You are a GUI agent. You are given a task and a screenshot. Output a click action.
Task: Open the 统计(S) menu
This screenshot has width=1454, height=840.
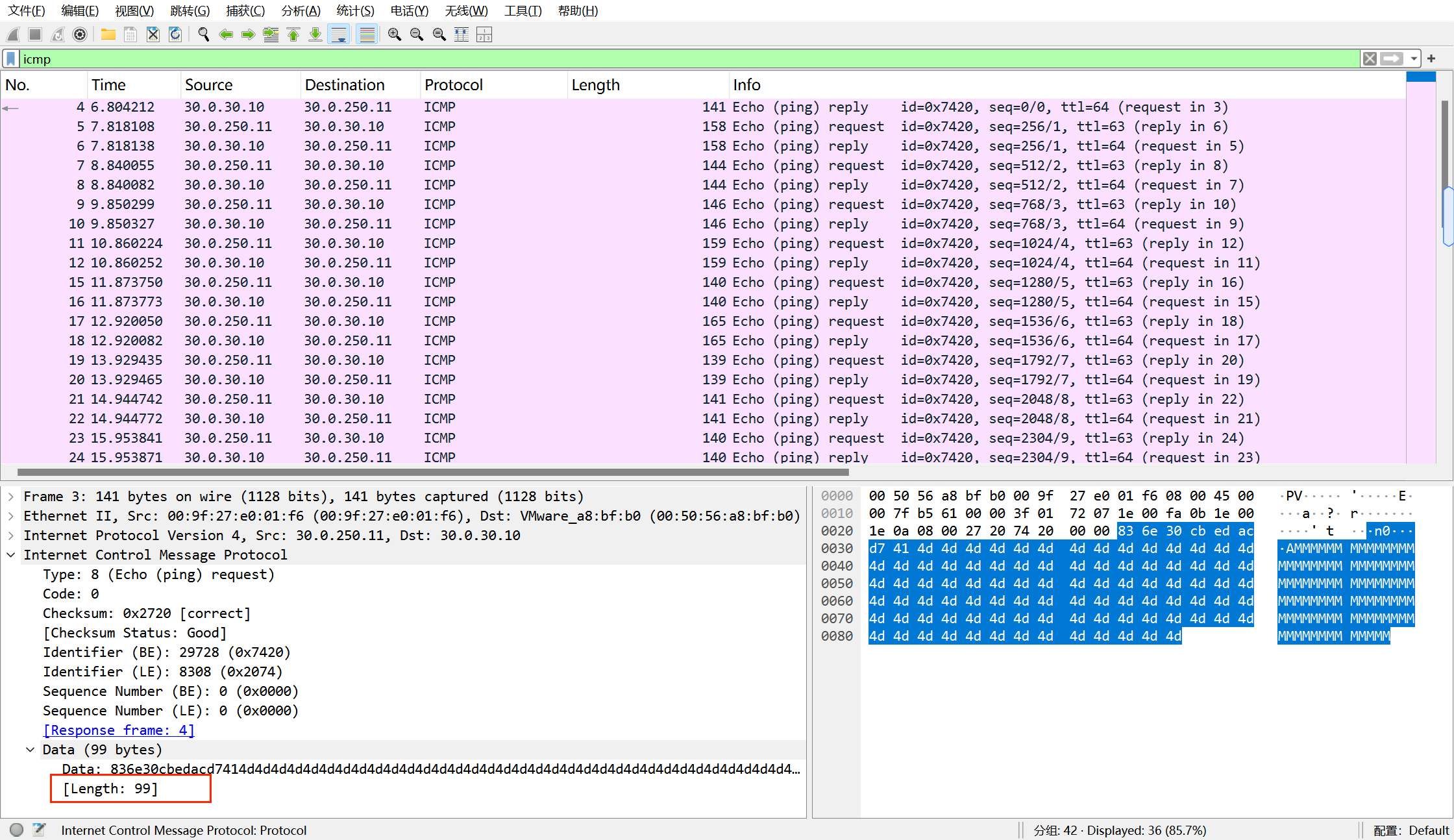click(x=355, y=10)
